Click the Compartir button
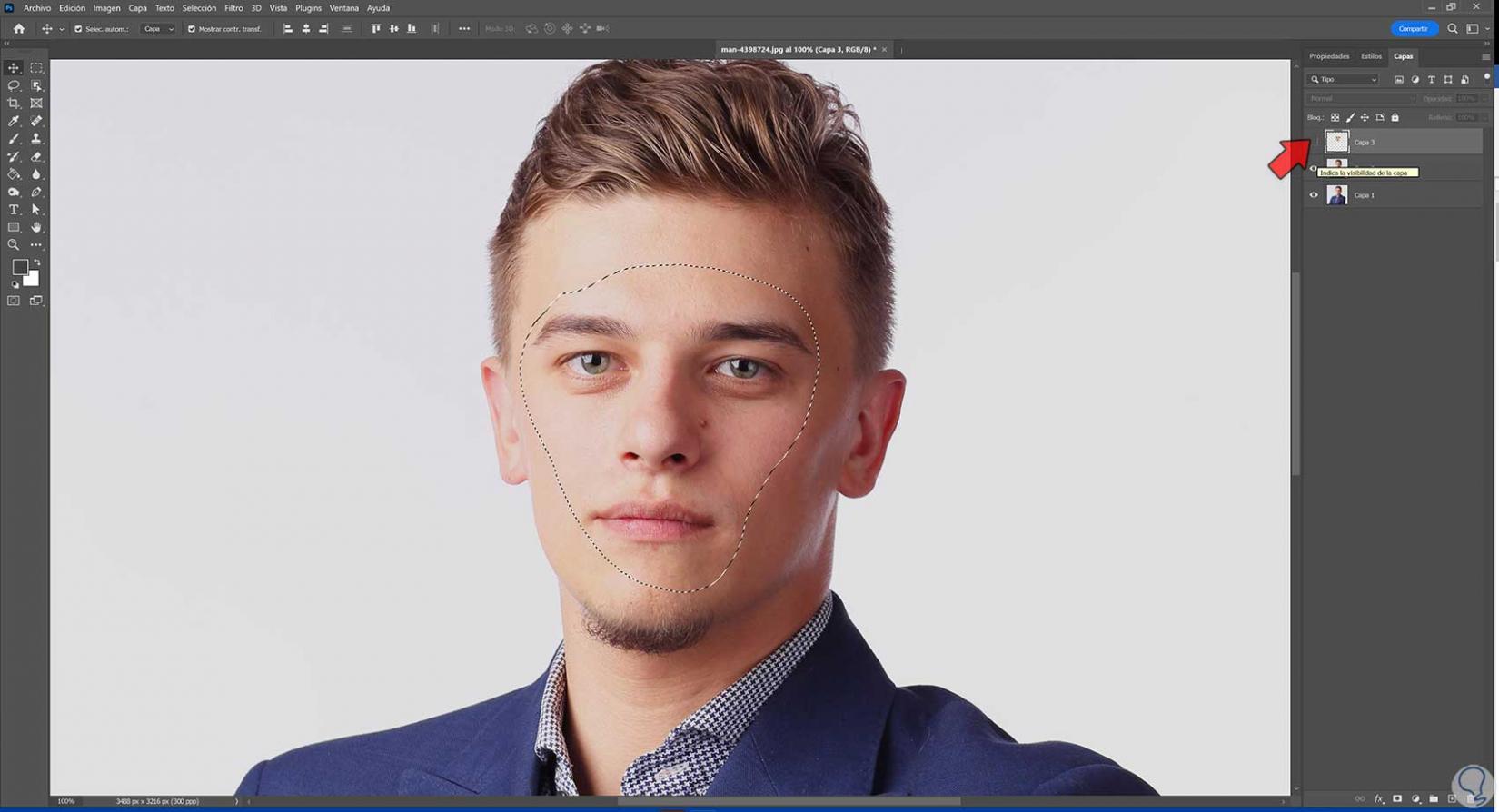1499x812 pixels. (x=1414, y=29)
